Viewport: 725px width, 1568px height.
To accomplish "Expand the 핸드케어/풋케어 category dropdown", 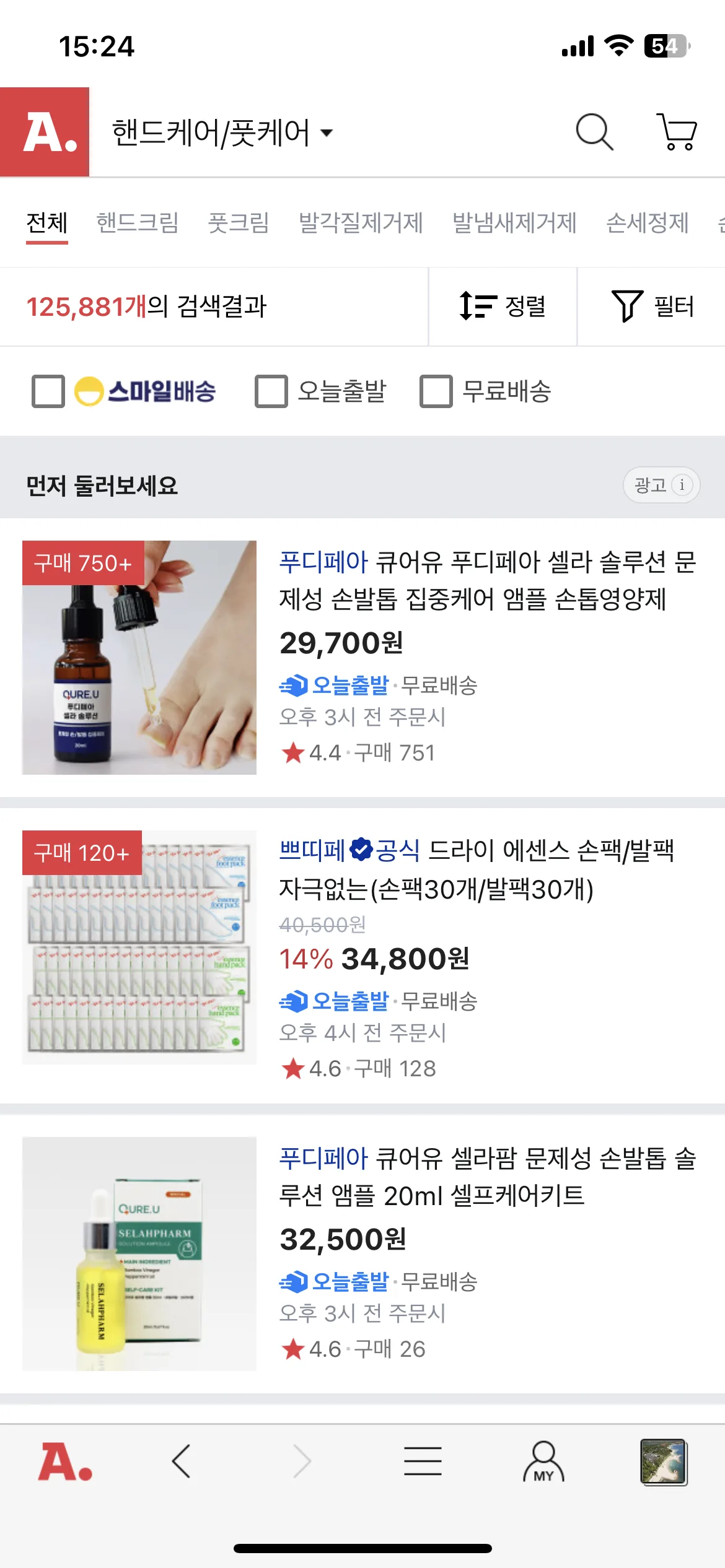I will 222,133.
